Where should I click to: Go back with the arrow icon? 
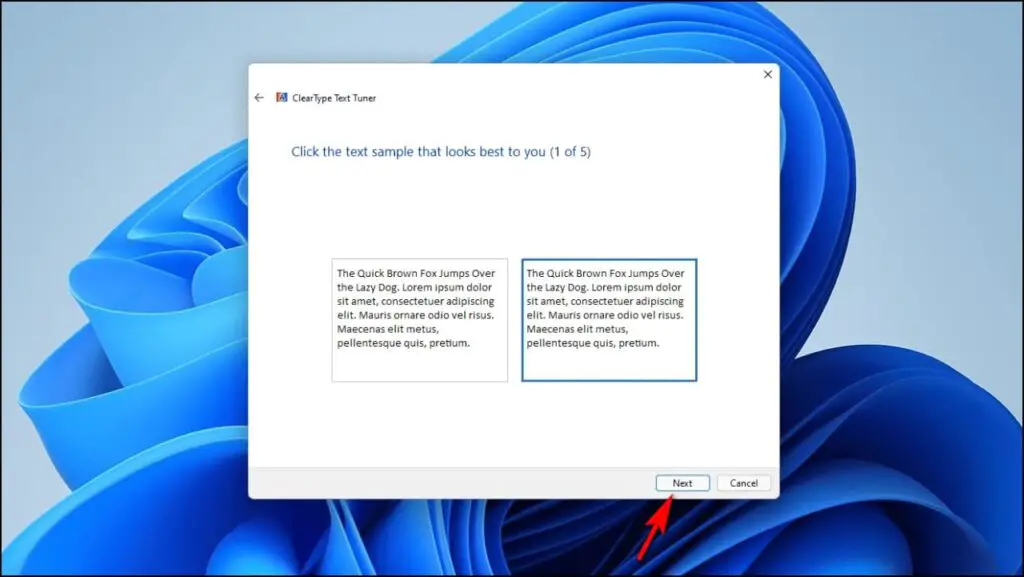point(259,97)
